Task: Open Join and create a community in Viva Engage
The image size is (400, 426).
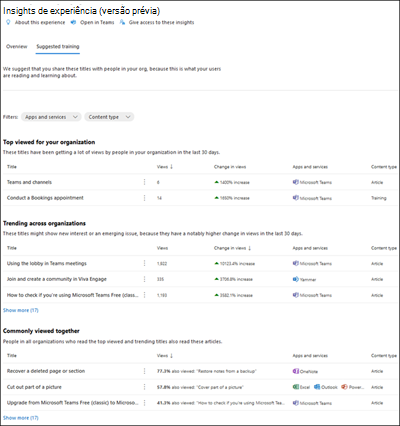Action: [57, 279]
